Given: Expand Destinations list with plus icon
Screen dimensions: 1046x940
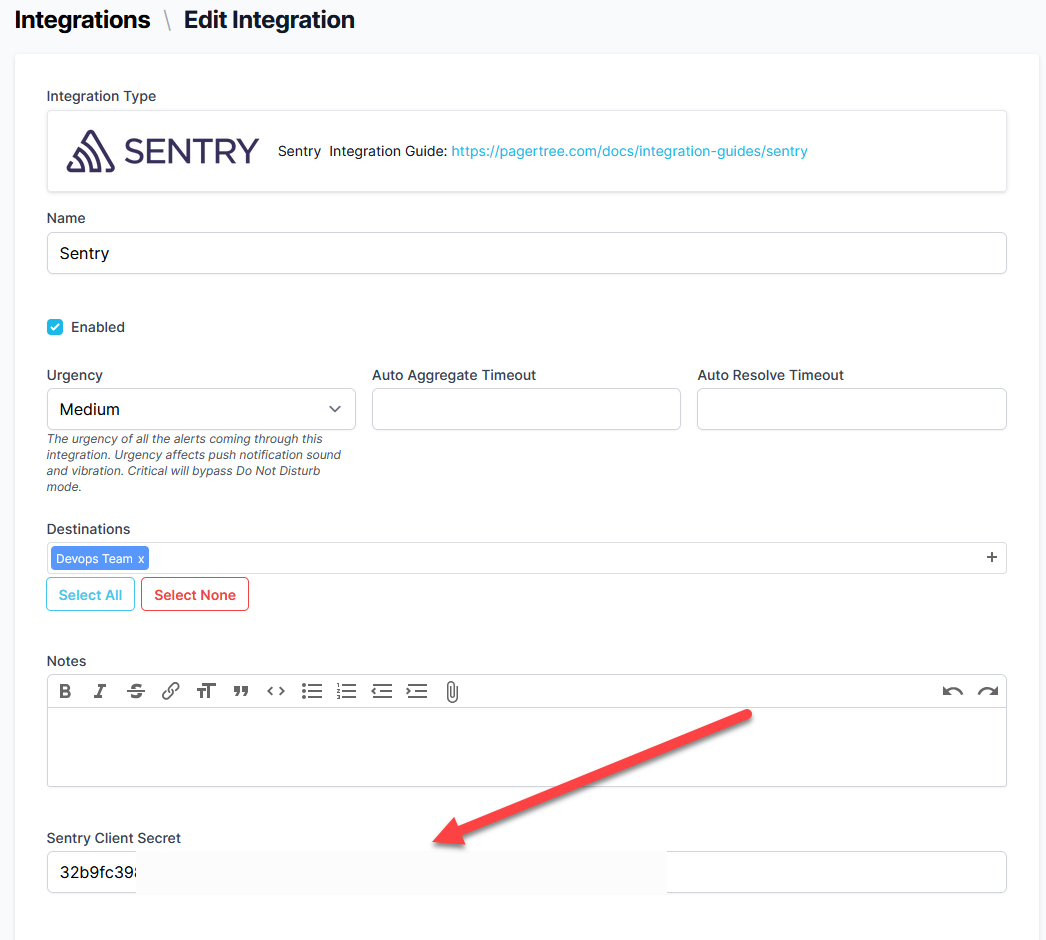Looking at the screenshot, I should click(x=992, y=558).
